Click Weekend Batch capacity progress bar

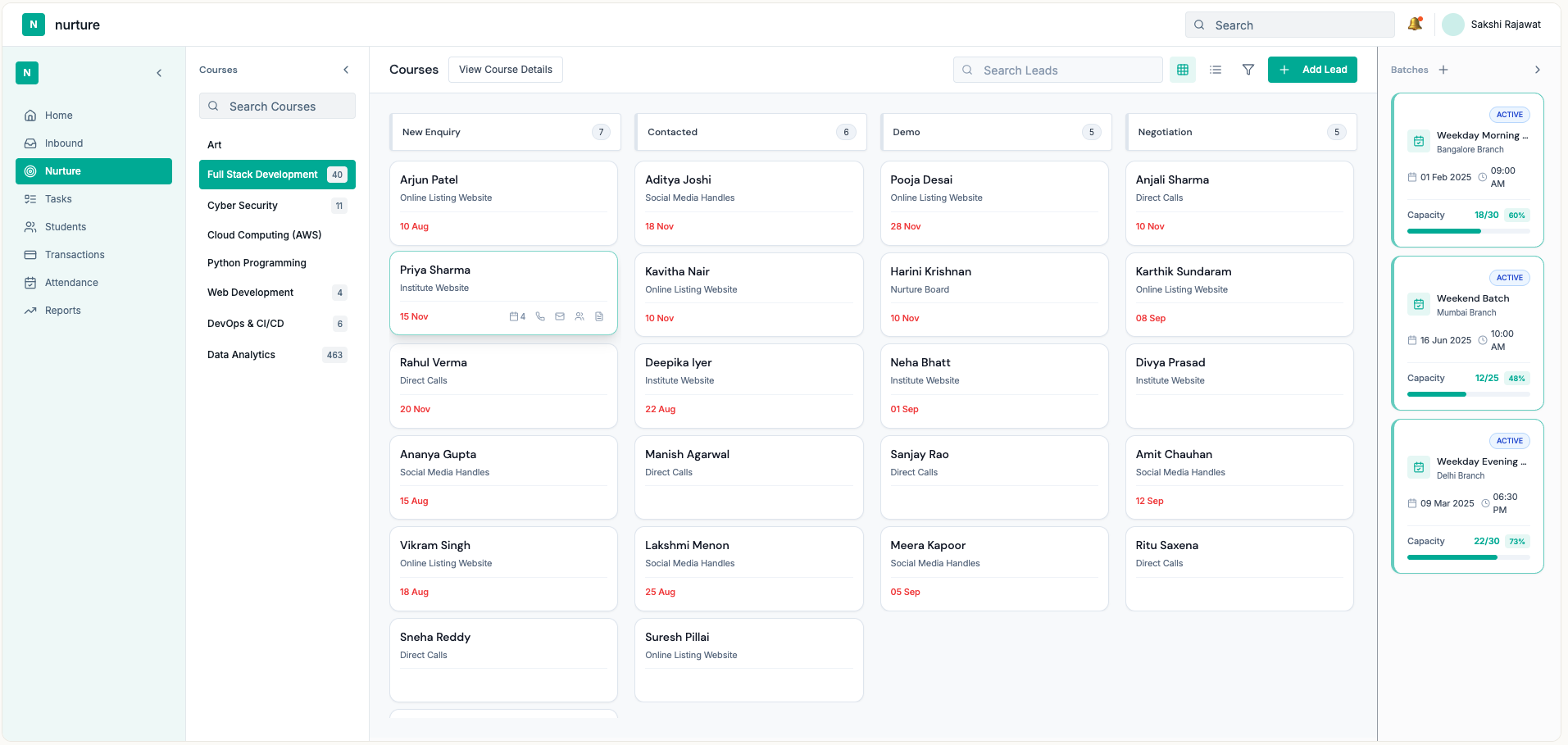[x=1468, y=394]
